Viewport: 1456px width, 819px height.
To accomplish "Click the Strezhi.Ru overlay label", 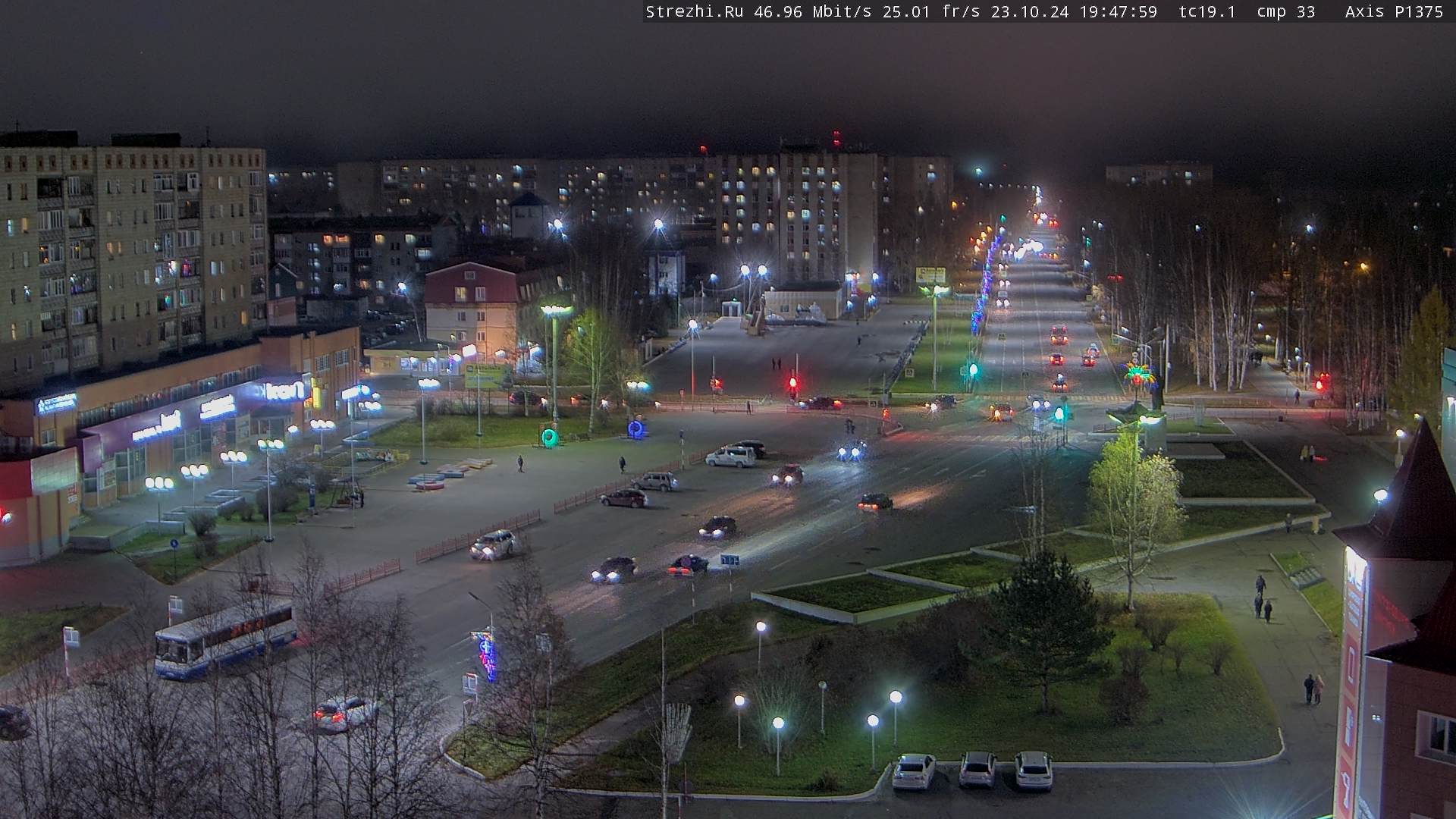I will pyautogui.click(x=694, y=11).
